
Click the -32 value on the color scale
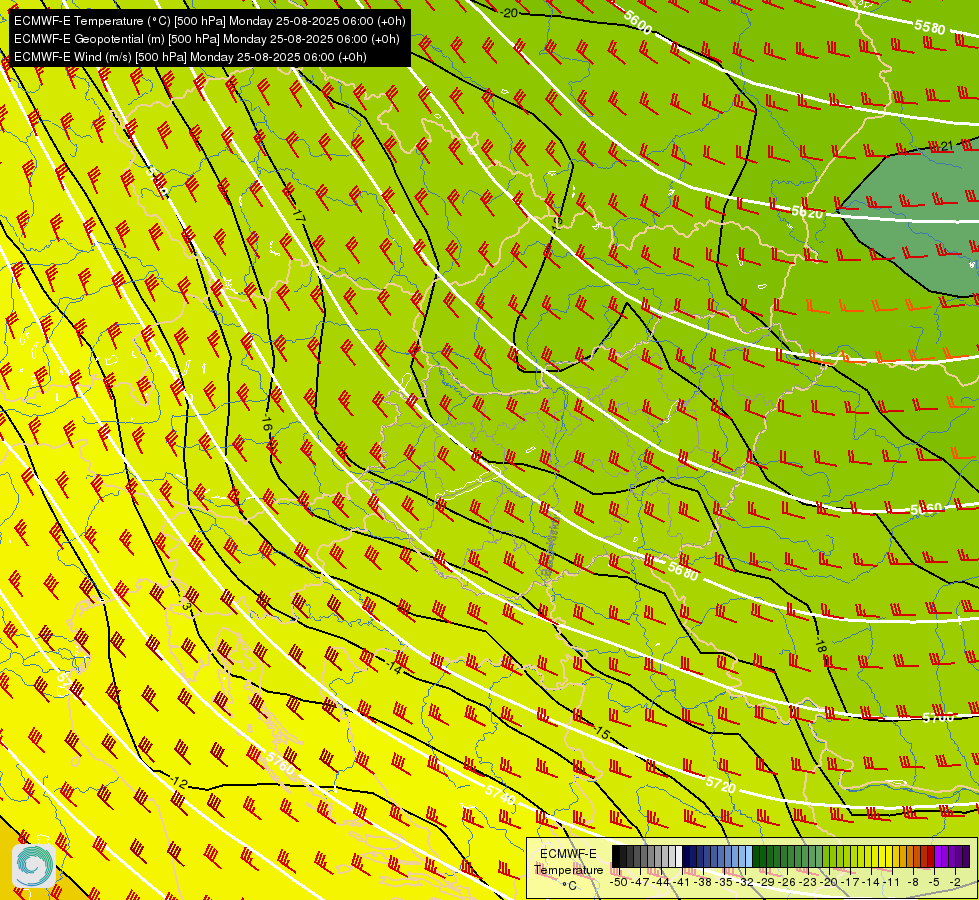746,882
